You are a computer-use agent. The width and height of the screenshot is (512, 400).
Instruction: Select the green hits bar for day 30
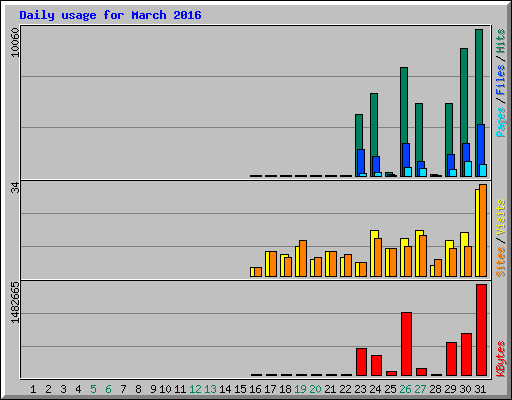[x=464, y=96]
